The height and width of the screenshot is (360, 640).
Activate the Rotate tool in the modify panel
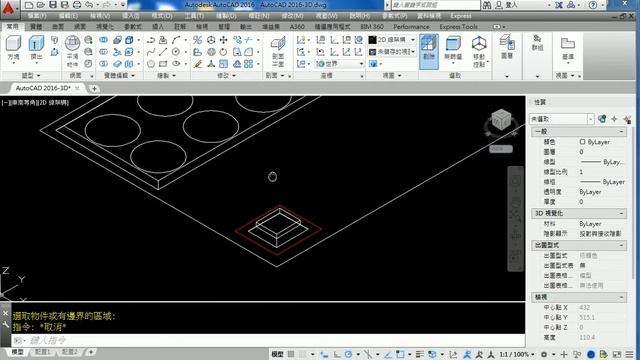click(x=223, y=52)
